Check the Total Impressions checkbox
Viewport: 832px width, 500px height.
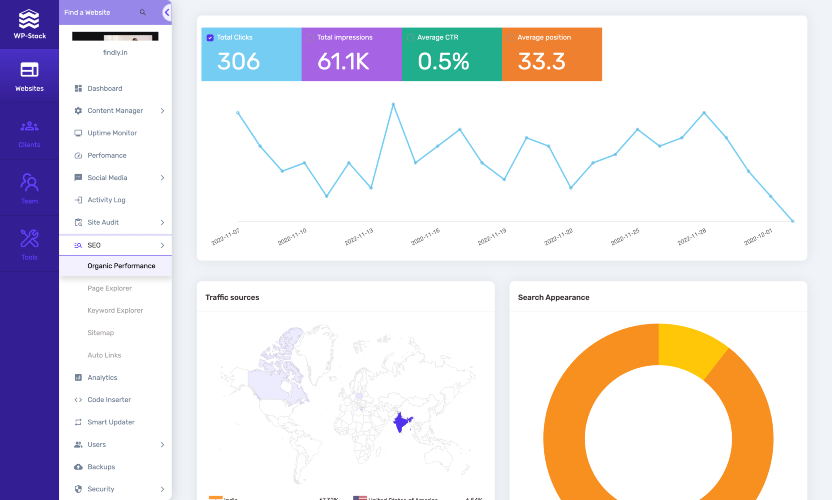[310, 38]
